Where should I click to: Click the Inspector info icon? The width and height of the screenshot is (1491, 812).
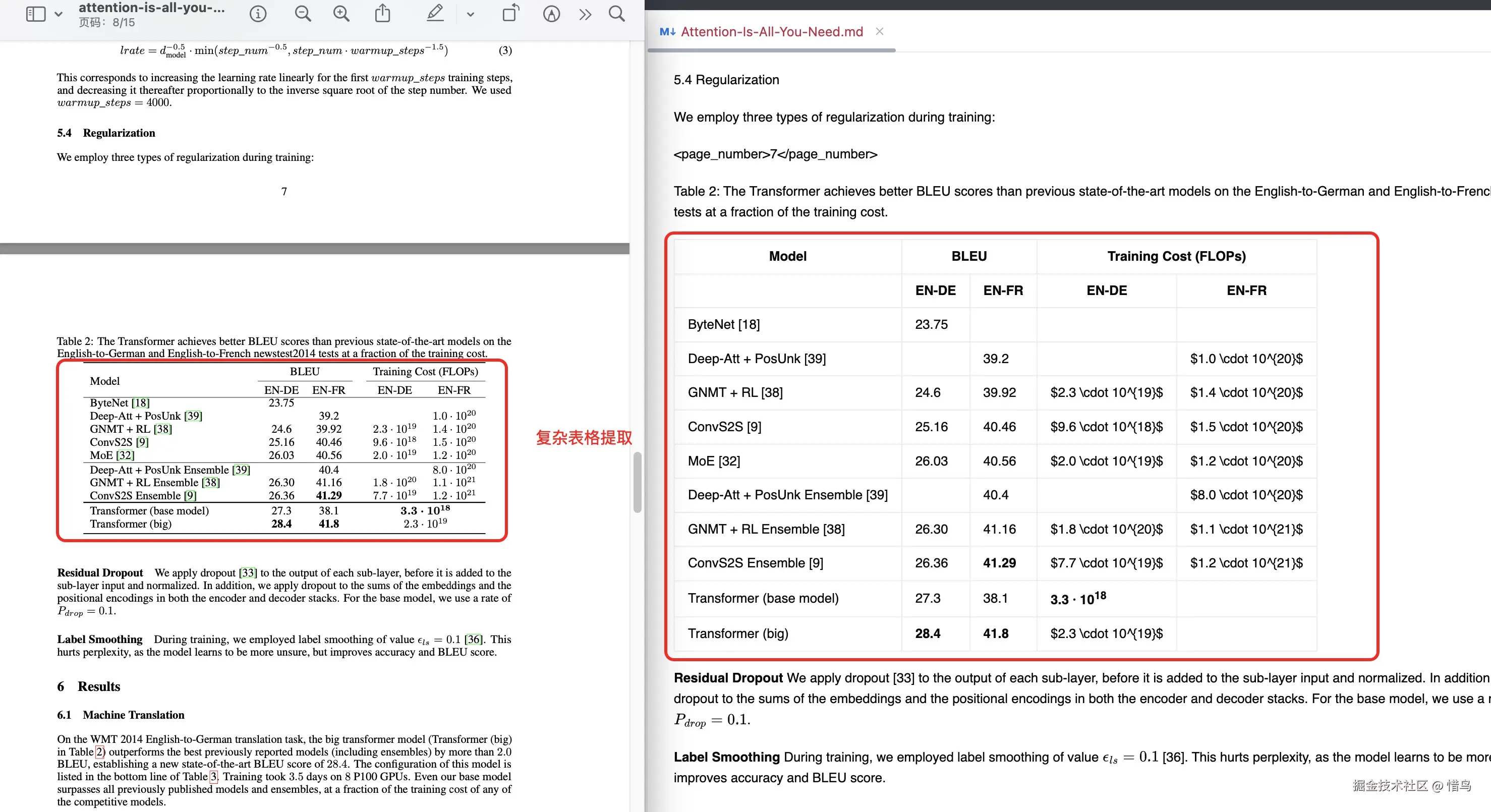pos(258,14)
